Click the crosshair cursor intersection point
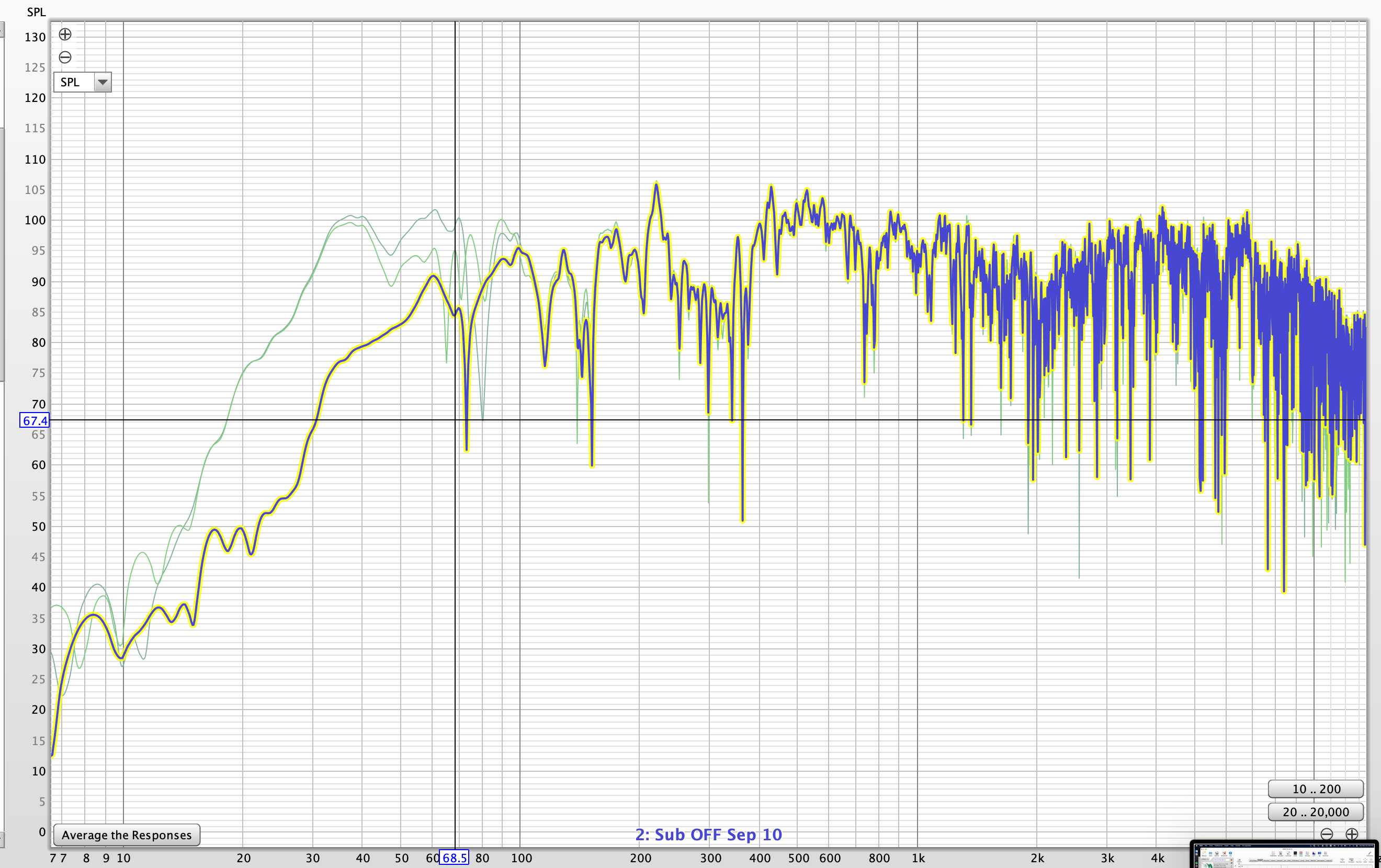 point(455,420)
